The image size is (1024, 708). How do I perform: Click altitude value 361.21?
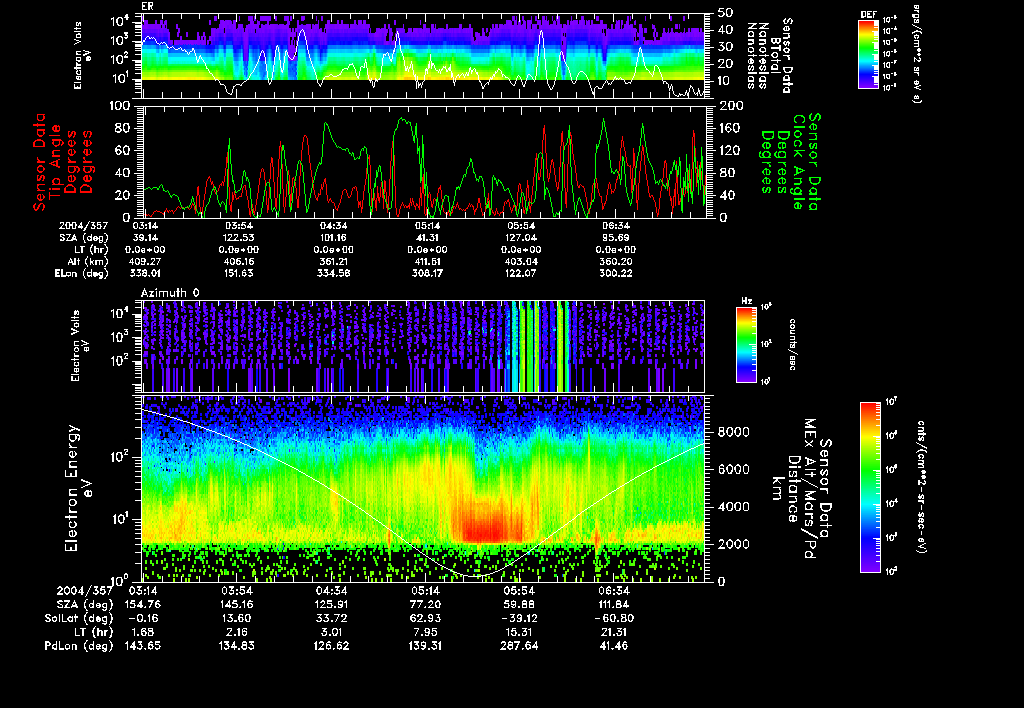coord(332,261)
